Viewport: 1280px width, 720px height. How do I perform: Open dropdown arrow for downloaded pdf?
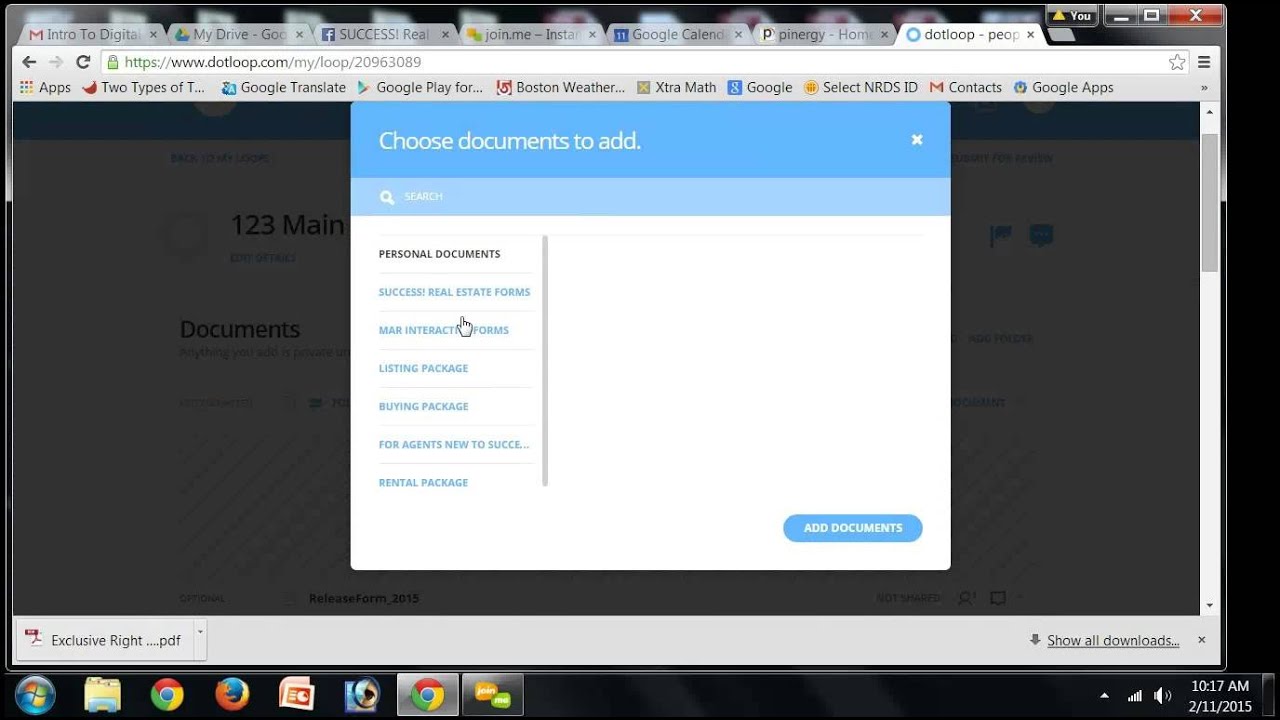(200, 634)
